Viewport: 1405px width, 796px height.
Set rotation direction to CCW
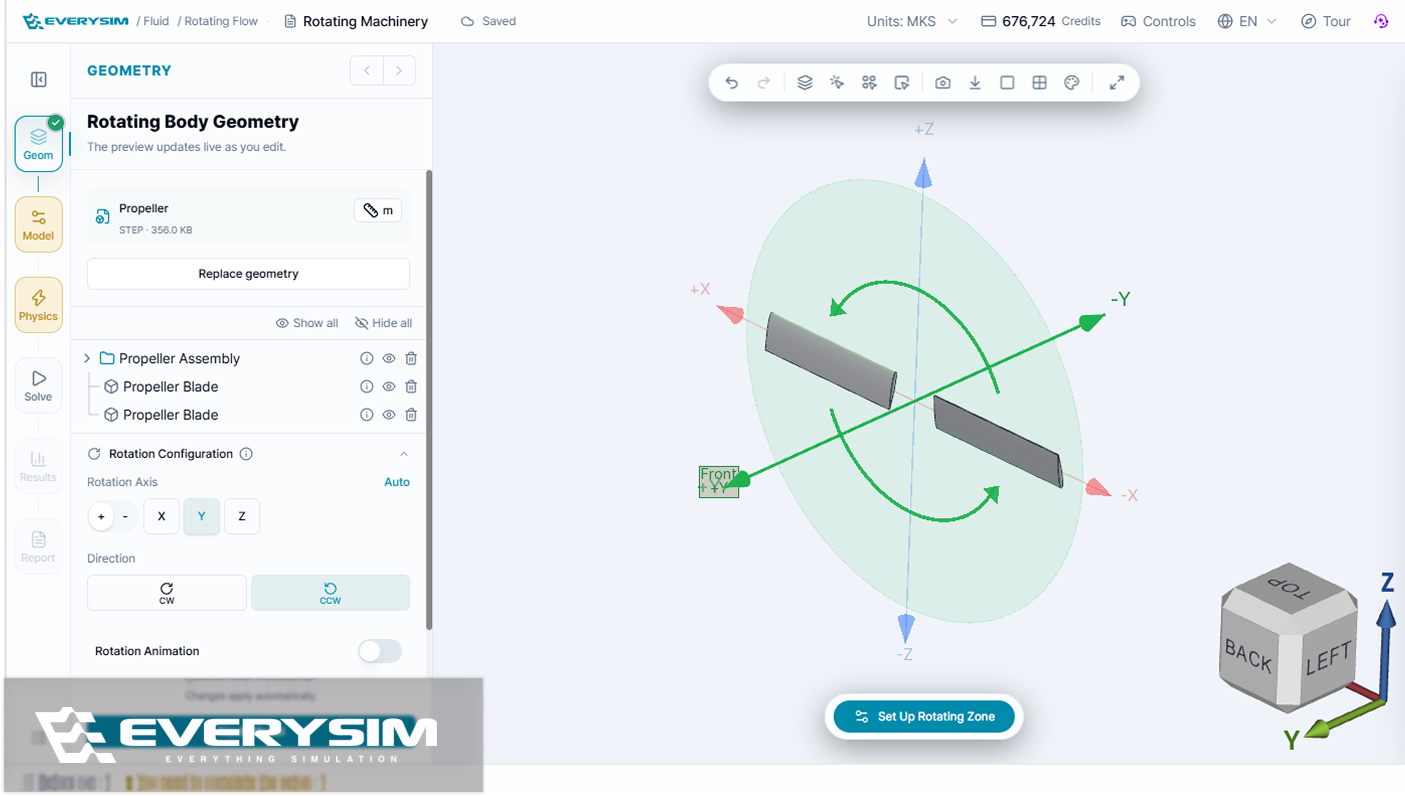pos(330,592)
